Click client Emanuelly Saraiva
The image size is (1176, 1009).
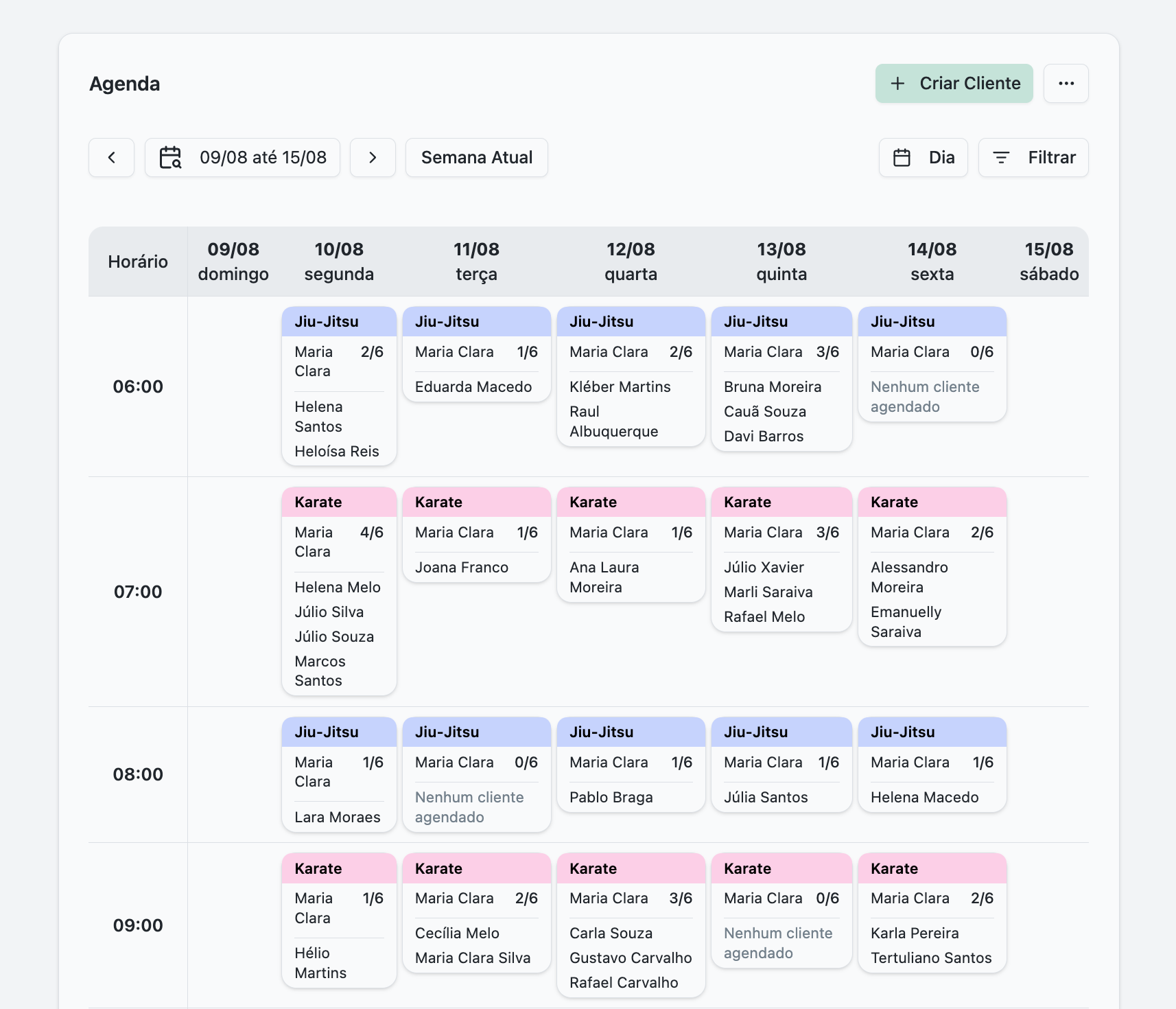point(906,622)
